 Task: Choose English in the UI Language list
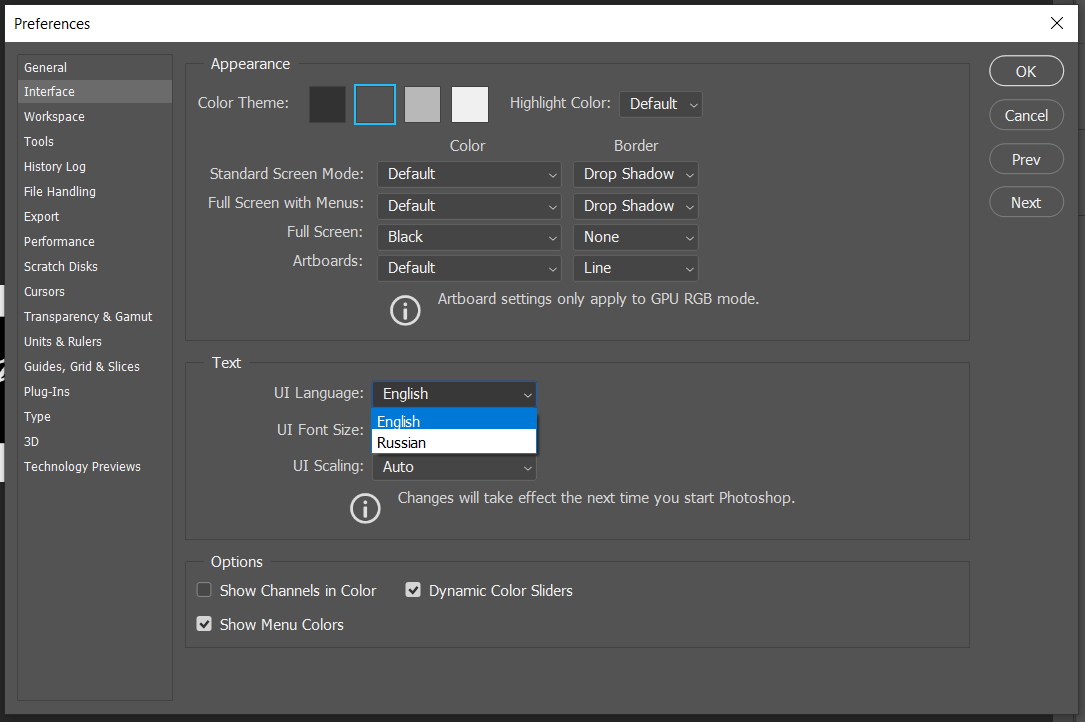pos(454,422)
